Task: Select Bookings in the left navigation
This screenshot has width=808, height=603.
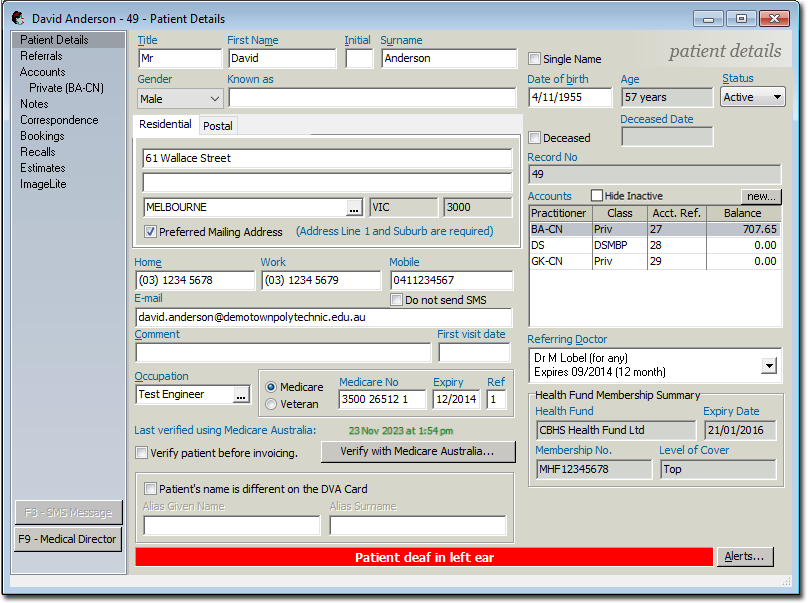Action: click(x=42, y=136)
